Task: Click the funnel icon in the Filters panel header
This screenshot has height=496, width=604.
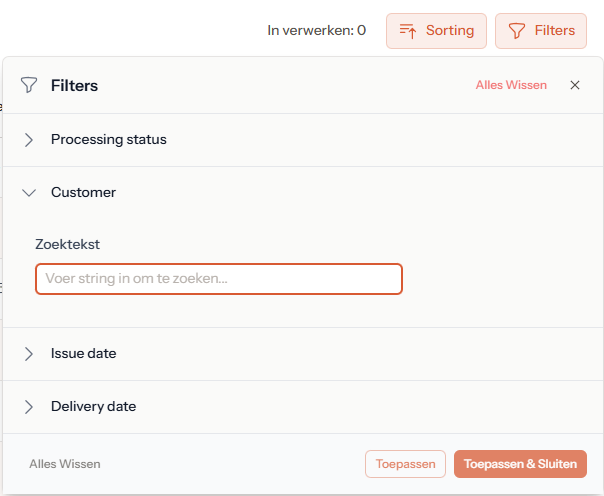Action: (29, 86)
